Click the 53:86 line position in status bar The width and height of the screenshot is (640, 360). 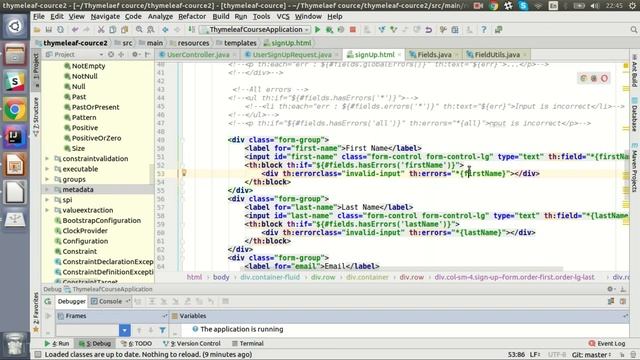pos(516,355)
